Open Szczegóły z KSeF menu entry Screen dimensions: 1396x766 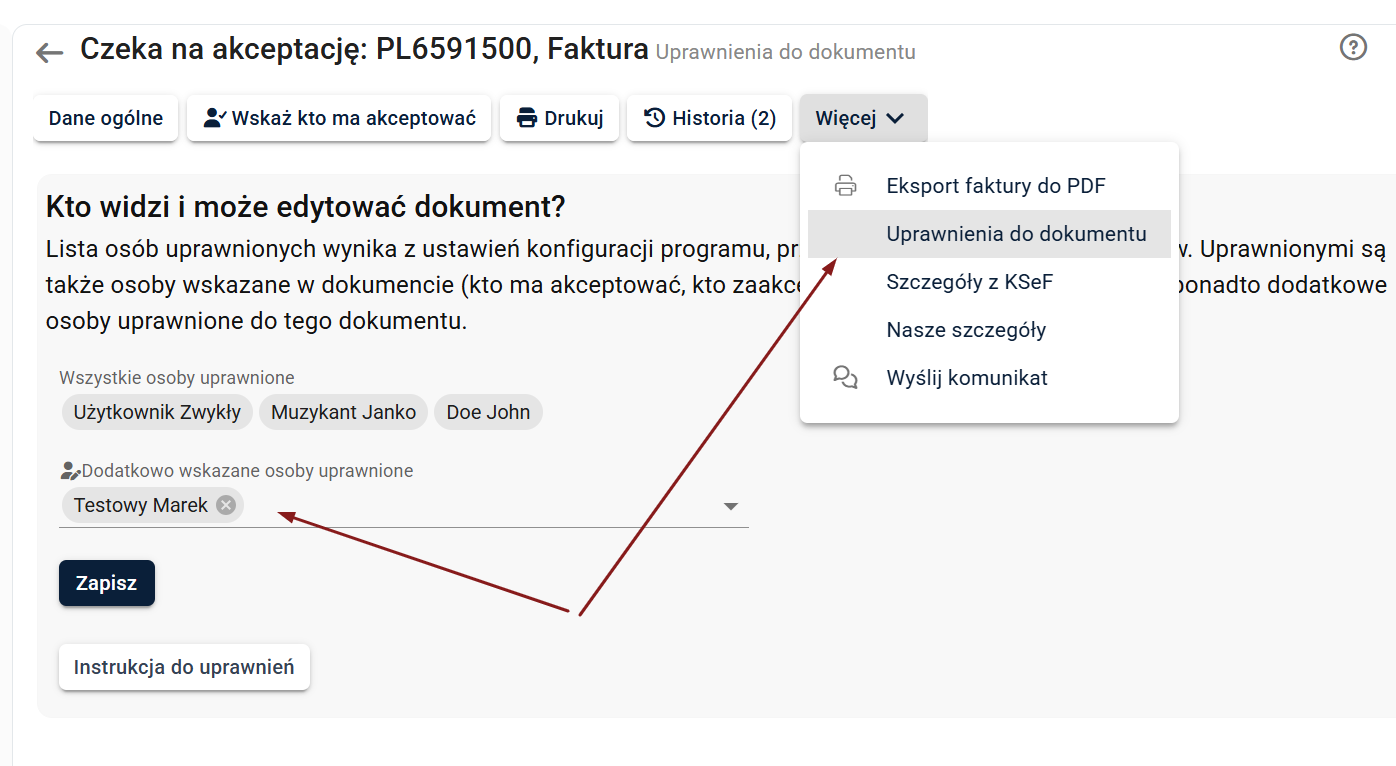[x=969, y=282]
